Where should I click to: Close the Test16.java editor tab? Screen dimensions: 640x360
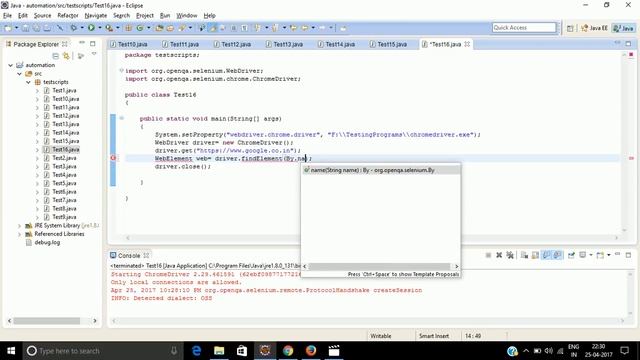(467, 44)
